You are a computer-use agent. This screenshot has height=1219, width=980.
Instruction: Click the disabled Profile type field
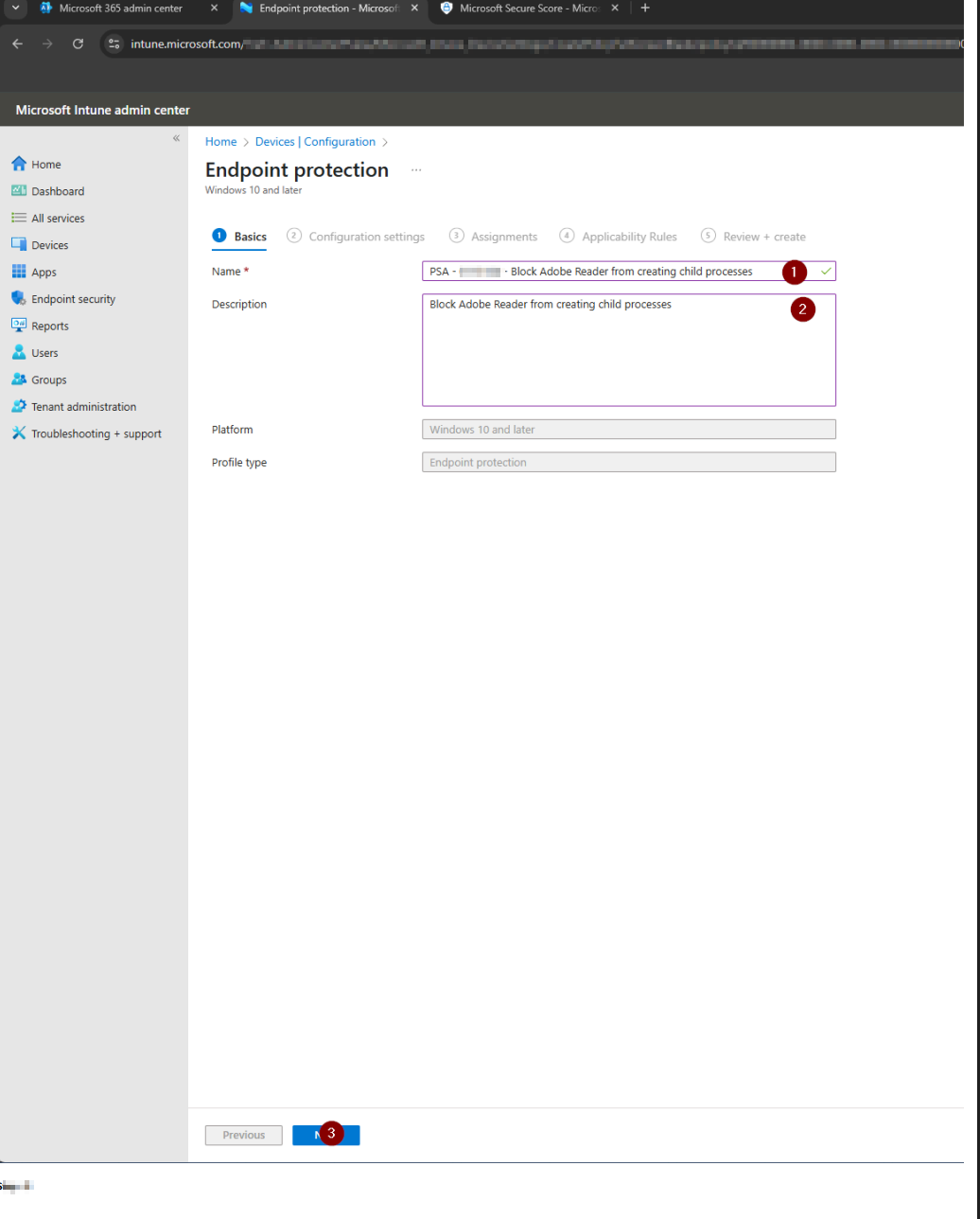pos(629,463)
